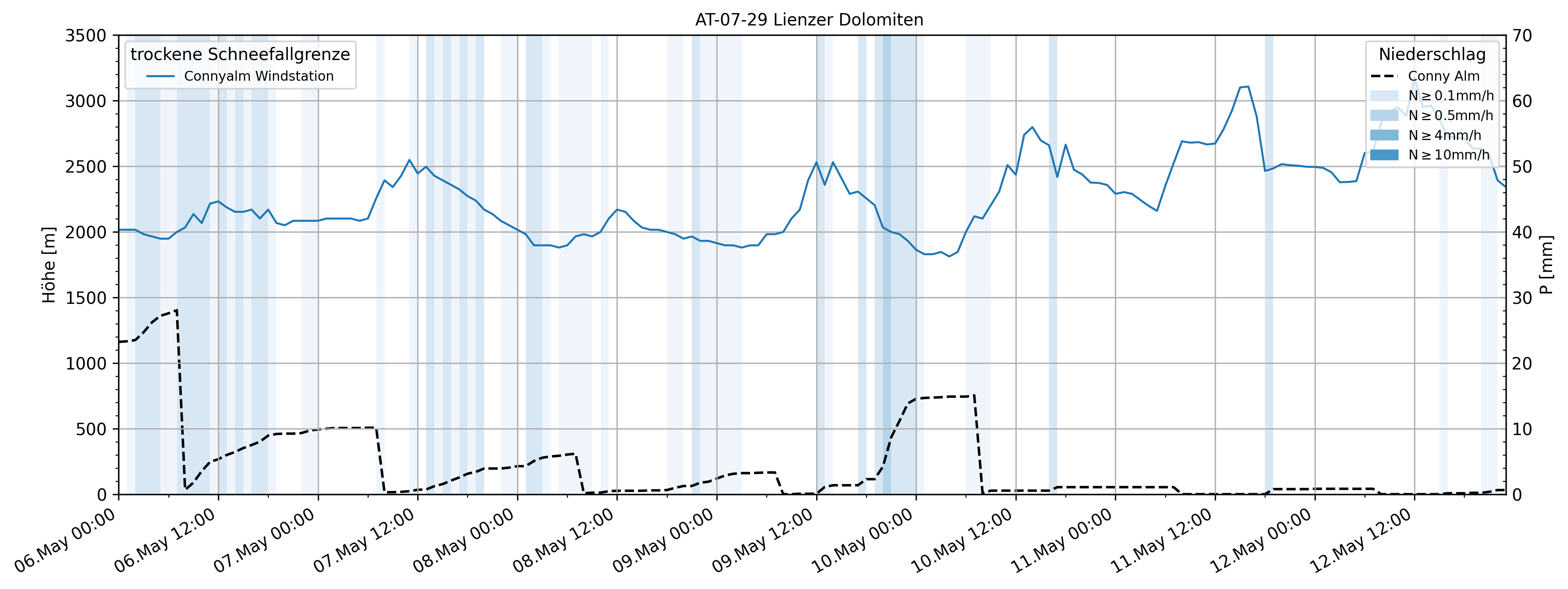The width and height of the screenshot is (1568, 589).
Task: Click the 10.May 00:00 x-axis tick label
Action: click(x=862, y=540)
